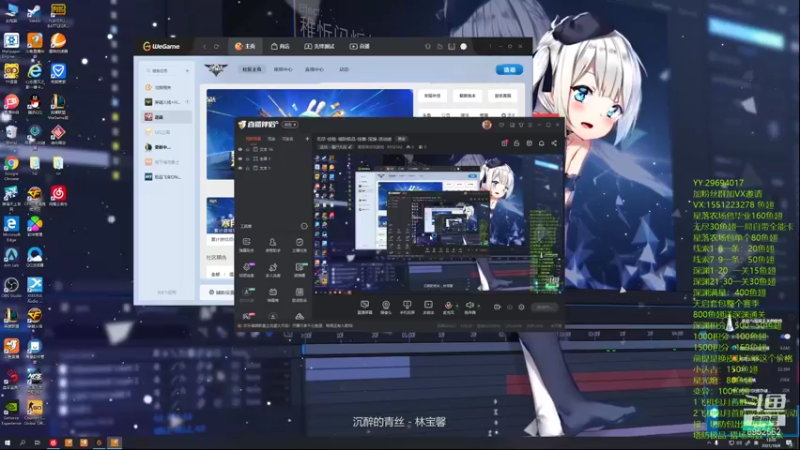
Task: Toggle visibility of 文本 16 source
Action: [x=240, y=149]
